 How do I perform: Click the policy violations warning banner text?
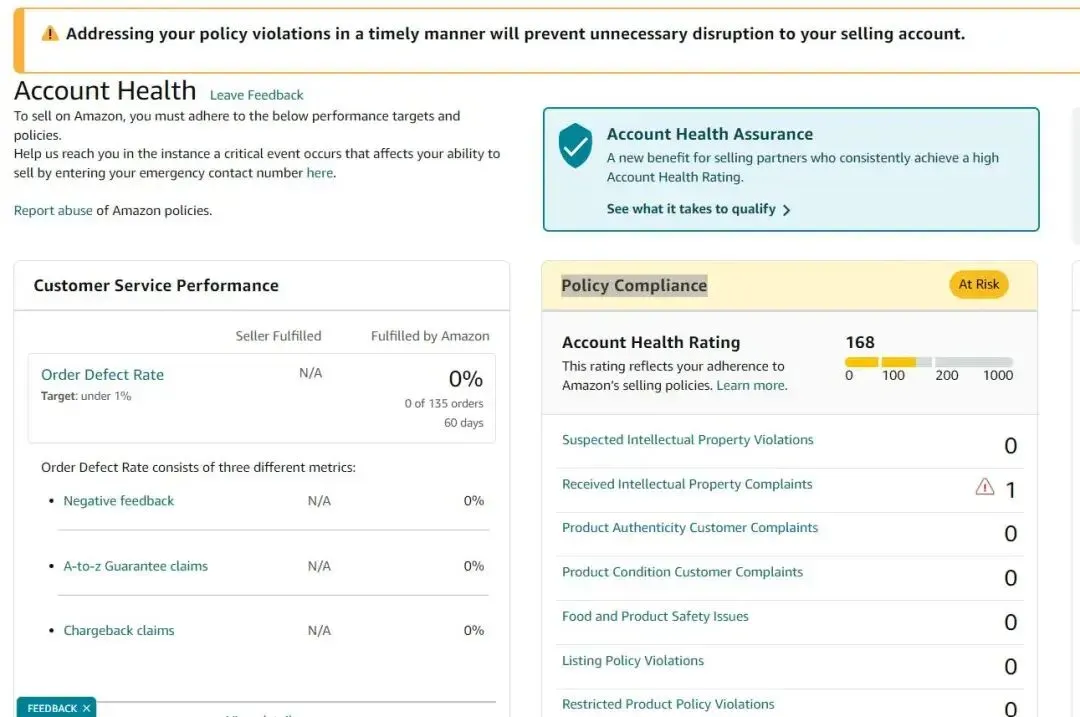click(515, 34)
